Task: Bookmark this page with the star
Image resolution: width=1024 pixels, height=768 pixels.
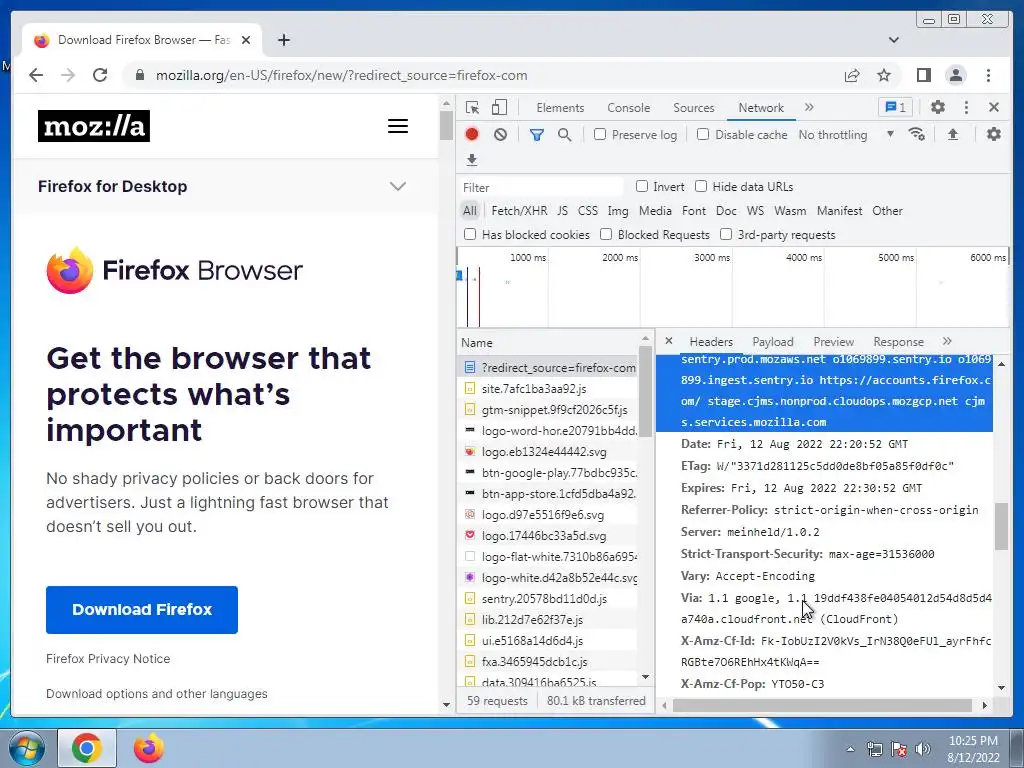Action: point(884,75)
